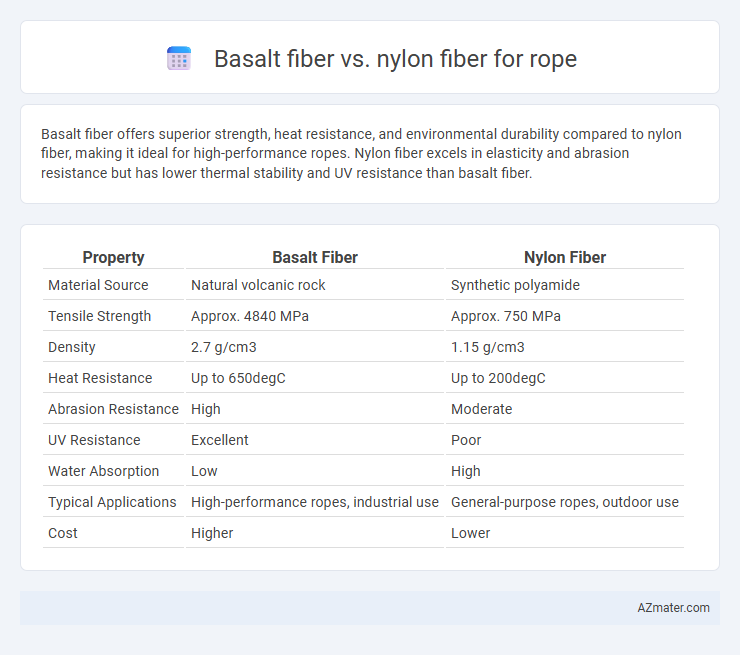
Task: Select the 'Cost' row label
Action: point(63,533)
